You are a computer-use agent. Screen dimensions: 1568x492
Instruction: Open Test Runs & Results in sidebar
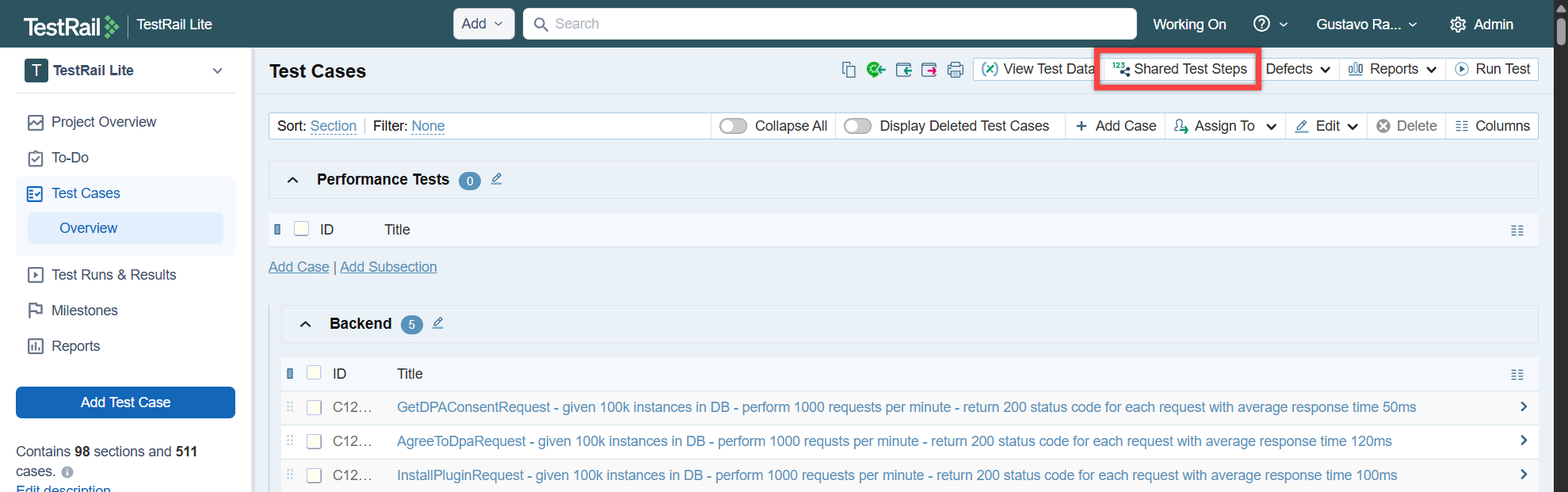point(113,275)
